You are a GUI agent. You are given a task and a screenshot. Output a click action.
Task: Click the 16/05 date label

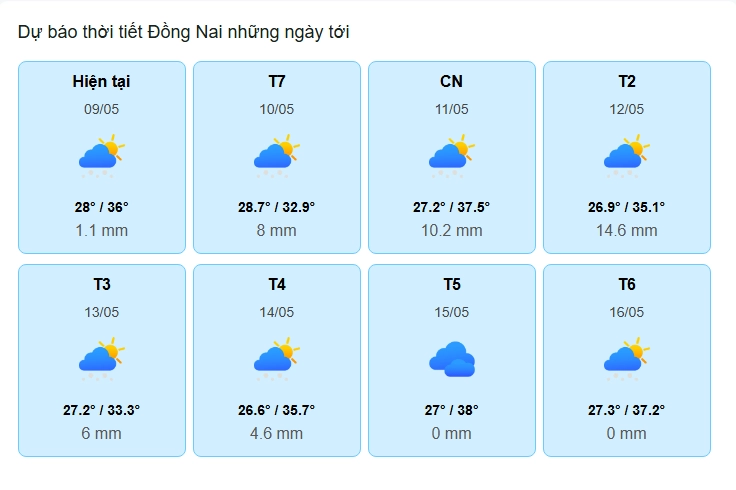626,312
